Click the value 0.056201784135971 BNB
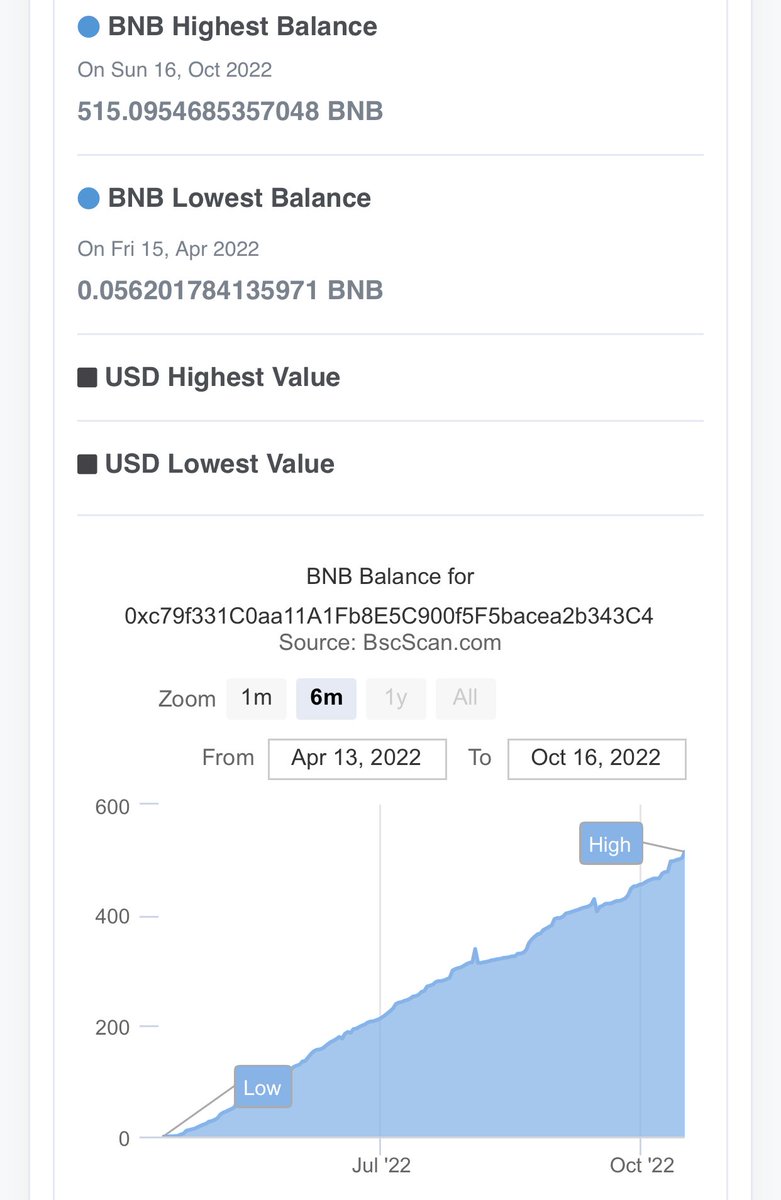This screenshot has height=1200, width=781. tap(230, 290)
